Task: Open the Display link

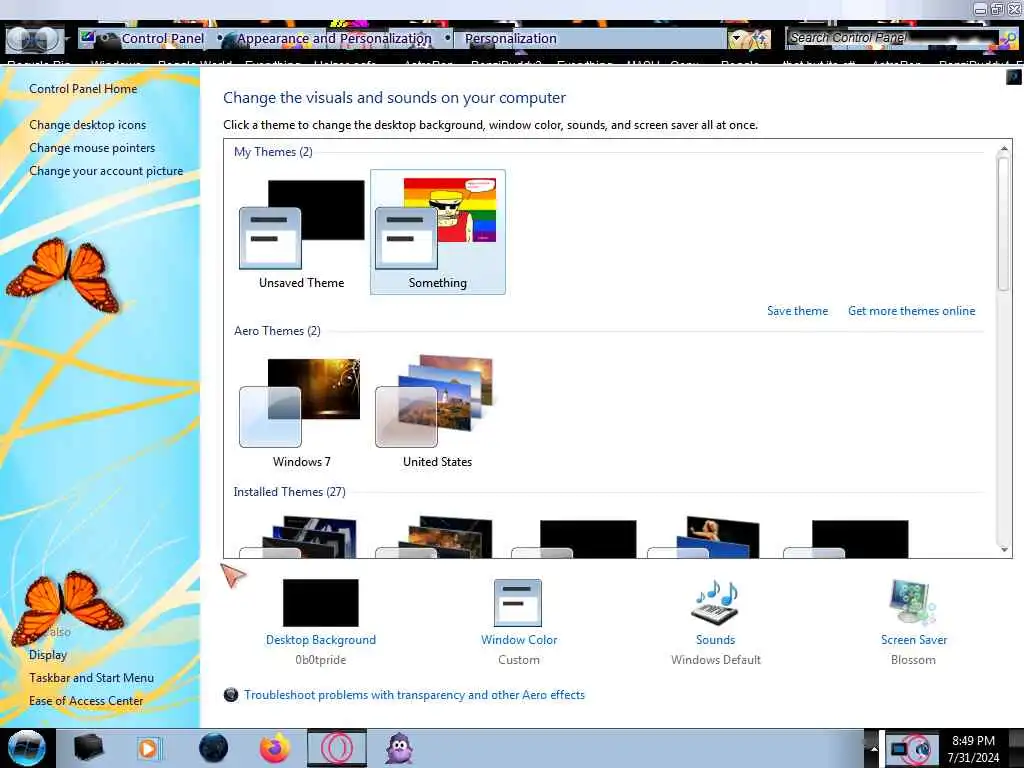Action: pyautogui.click(x=48, y=654)
